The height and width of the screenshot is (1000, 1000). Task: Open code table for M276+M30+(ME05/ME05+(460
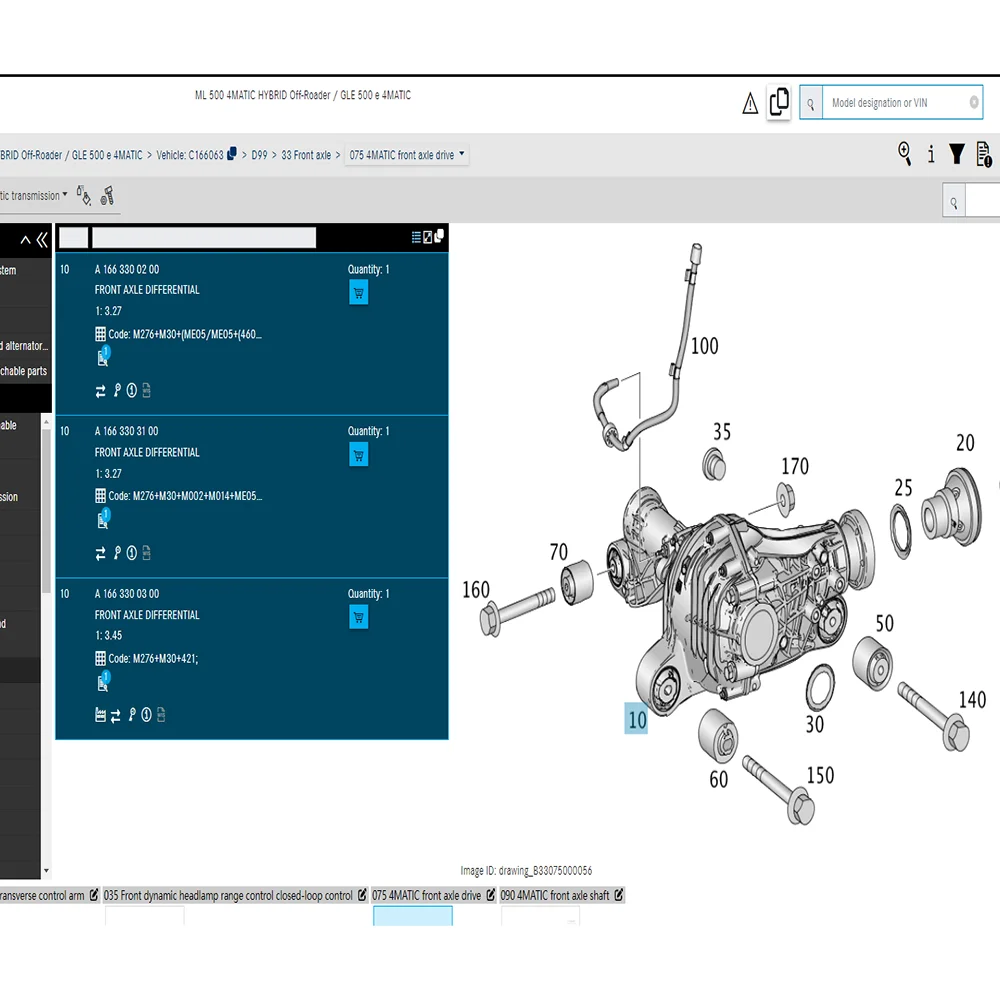tap(100, 334)
